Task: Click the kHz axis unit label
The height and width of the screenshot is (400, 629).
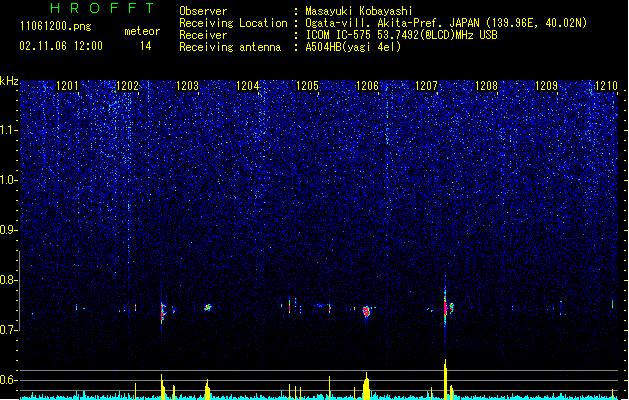Action: pyautogui.click(x=9, y=81)
